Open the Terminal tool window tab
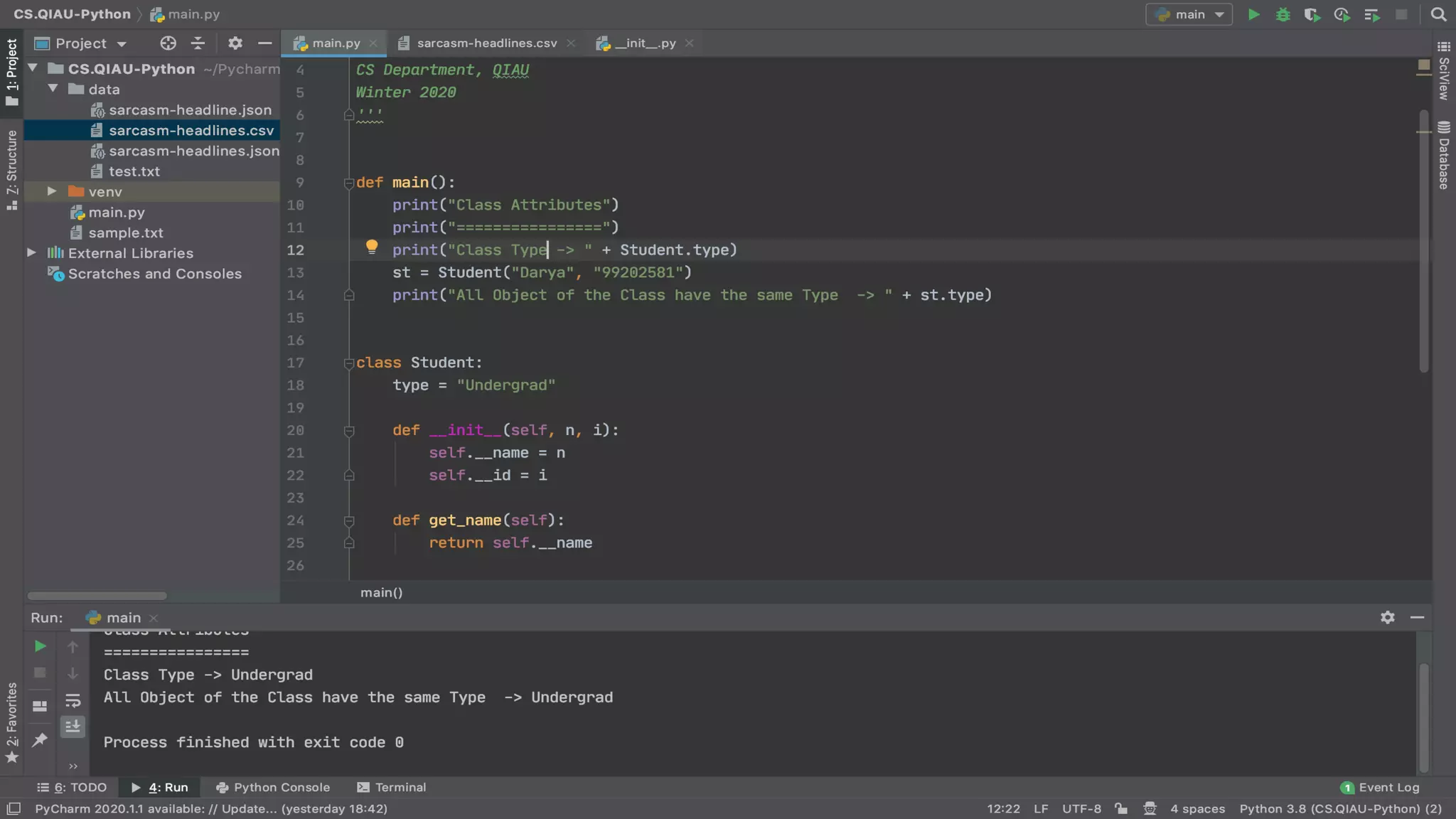This screenshot has height=819, width=1456. (x=392, y=787)
